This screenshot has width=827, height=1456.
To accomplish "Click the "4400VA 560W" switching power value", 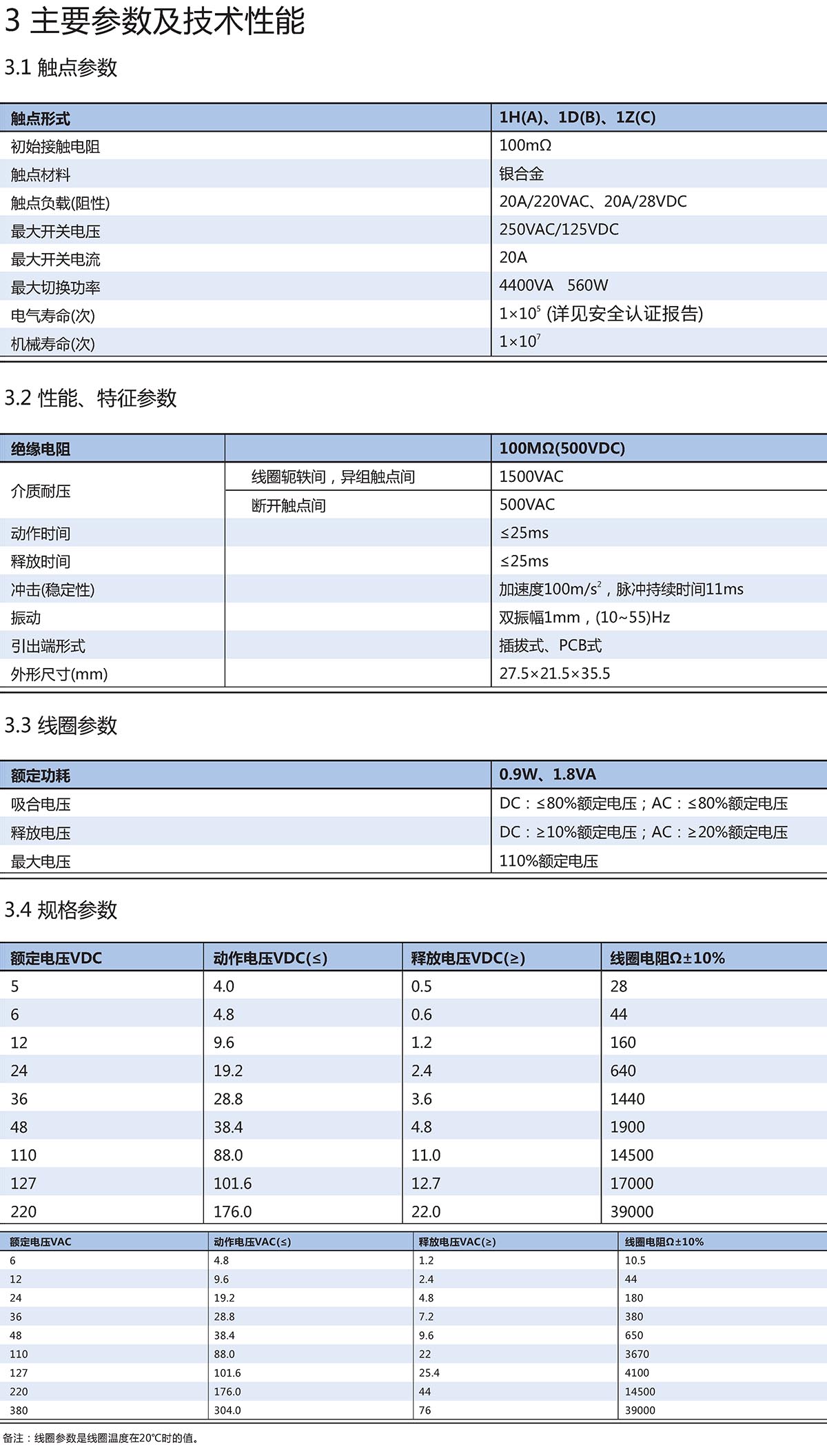I will (x=553, y=285).
